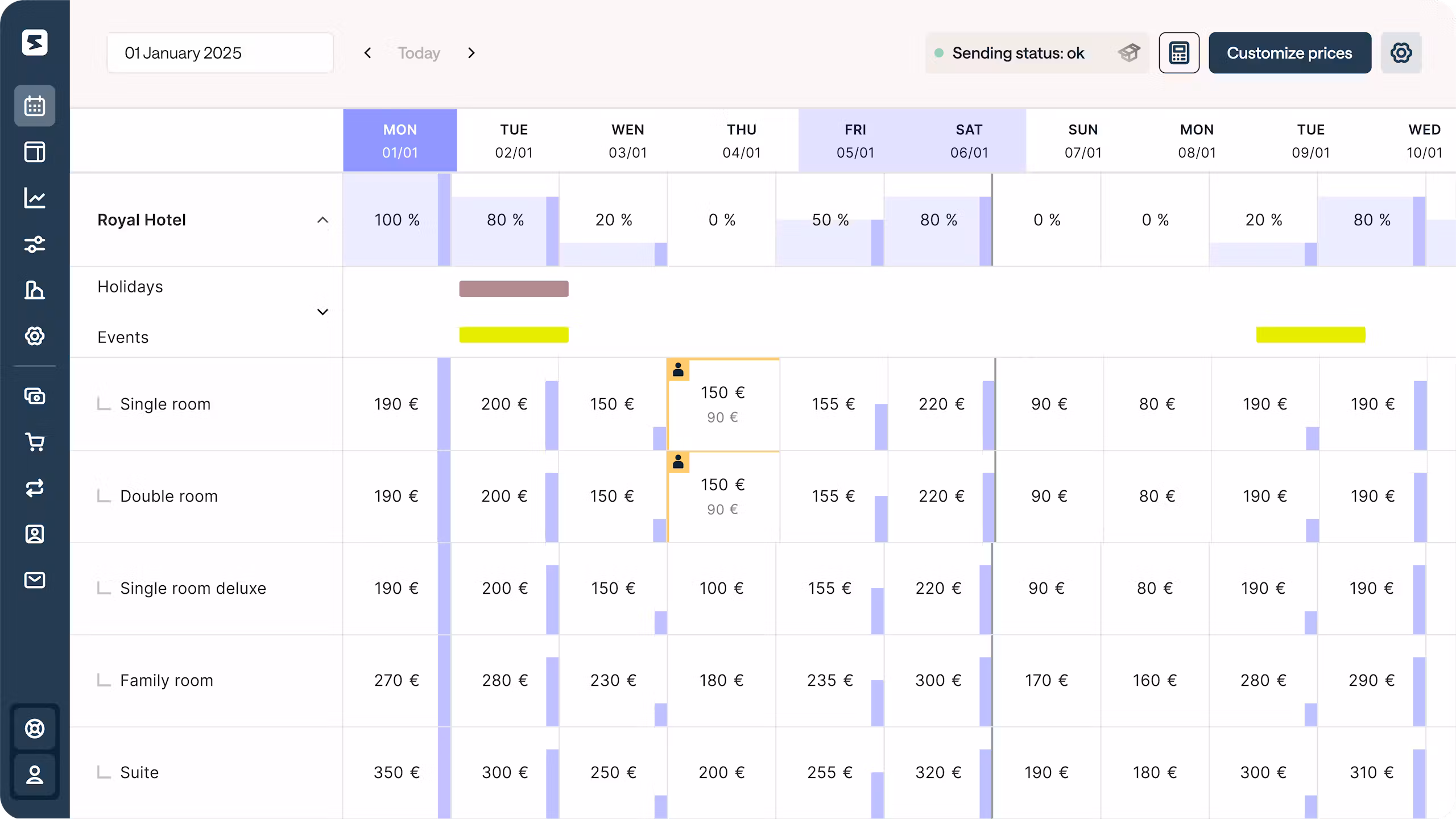Image resolution: width=1456 pixels, height=819 pixels.
Task: Click the calculator icon in top bar
Action: click(x=1179, y=53)
